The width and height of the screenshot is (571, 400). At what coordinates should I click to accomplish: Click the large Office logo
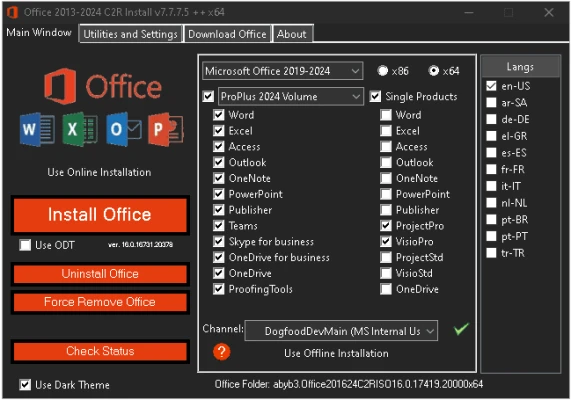point(103,86)
